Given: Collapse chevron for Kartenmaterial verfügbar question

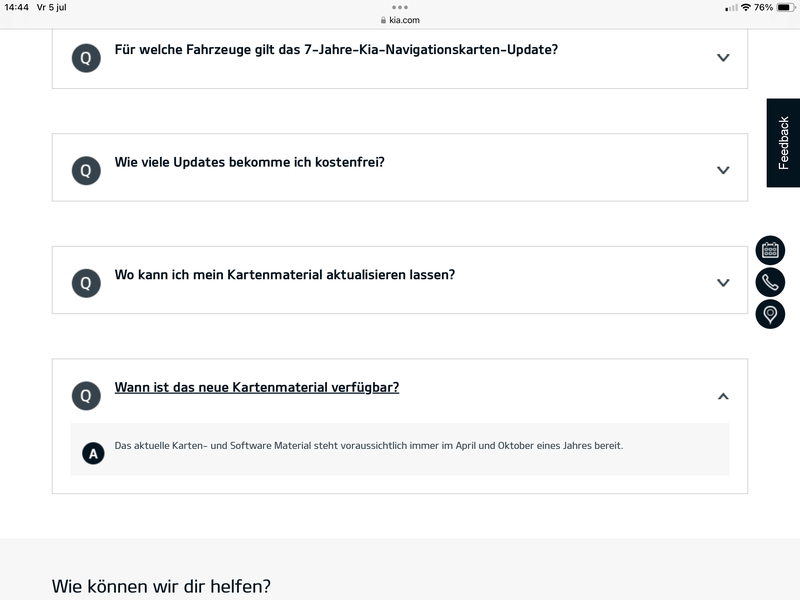Looking at the screenshot, I should pos(723,396).
